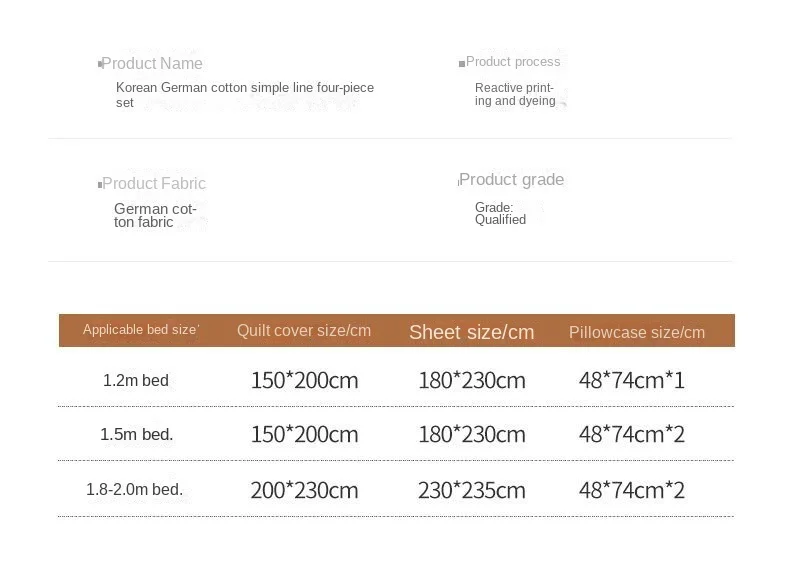Image resolution: width=790 pixels, height=587 pixels.
Task: Click the Quilt cover size/cm column header
Action: pyautogui.click(x=304, y=331)
